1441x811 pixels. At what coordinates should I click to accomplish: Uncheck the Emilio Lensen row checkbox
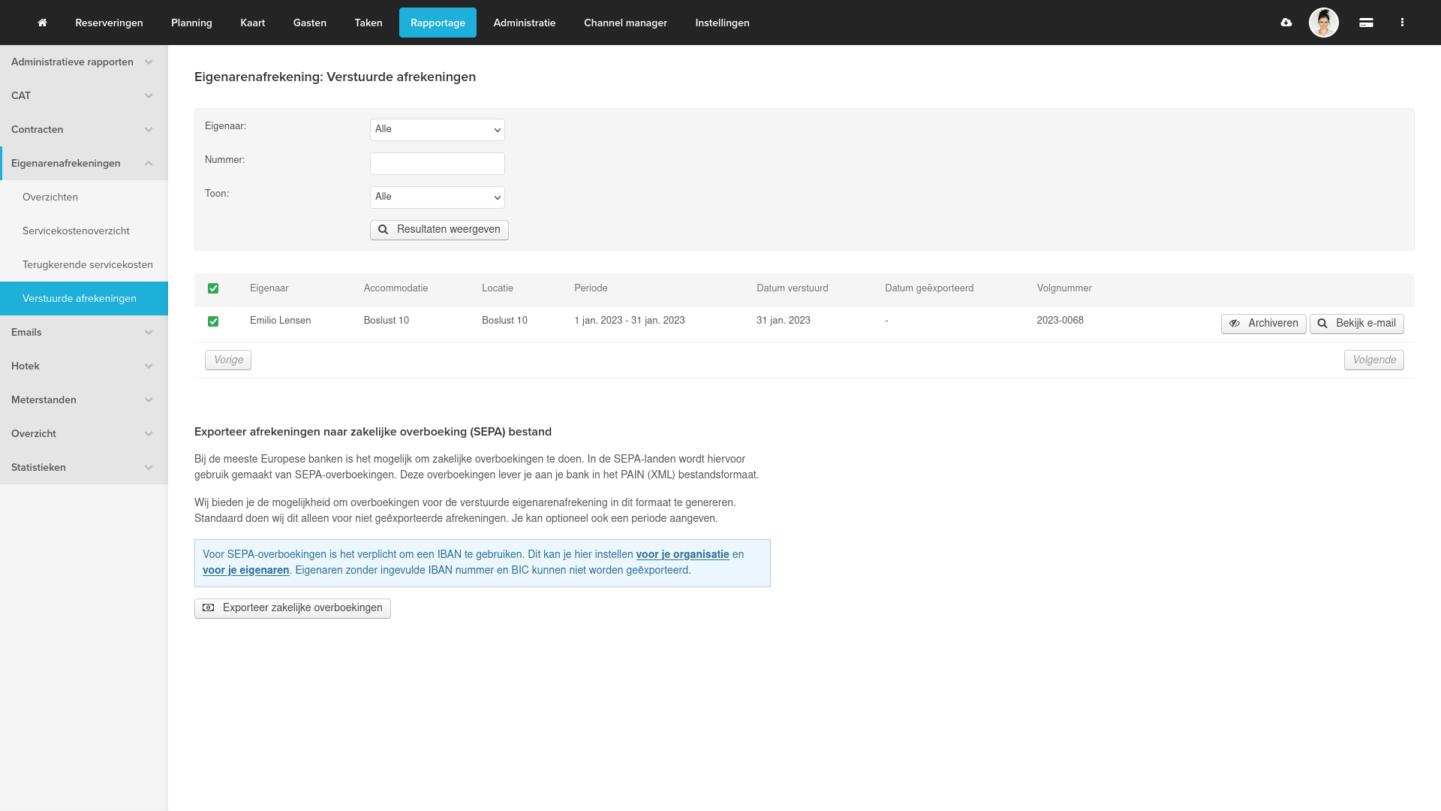tap(213, 321)
